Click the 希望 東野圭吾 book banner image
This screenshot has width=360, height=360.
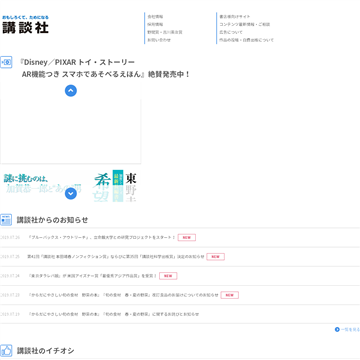pyautogui.click(x=70, y=186)
